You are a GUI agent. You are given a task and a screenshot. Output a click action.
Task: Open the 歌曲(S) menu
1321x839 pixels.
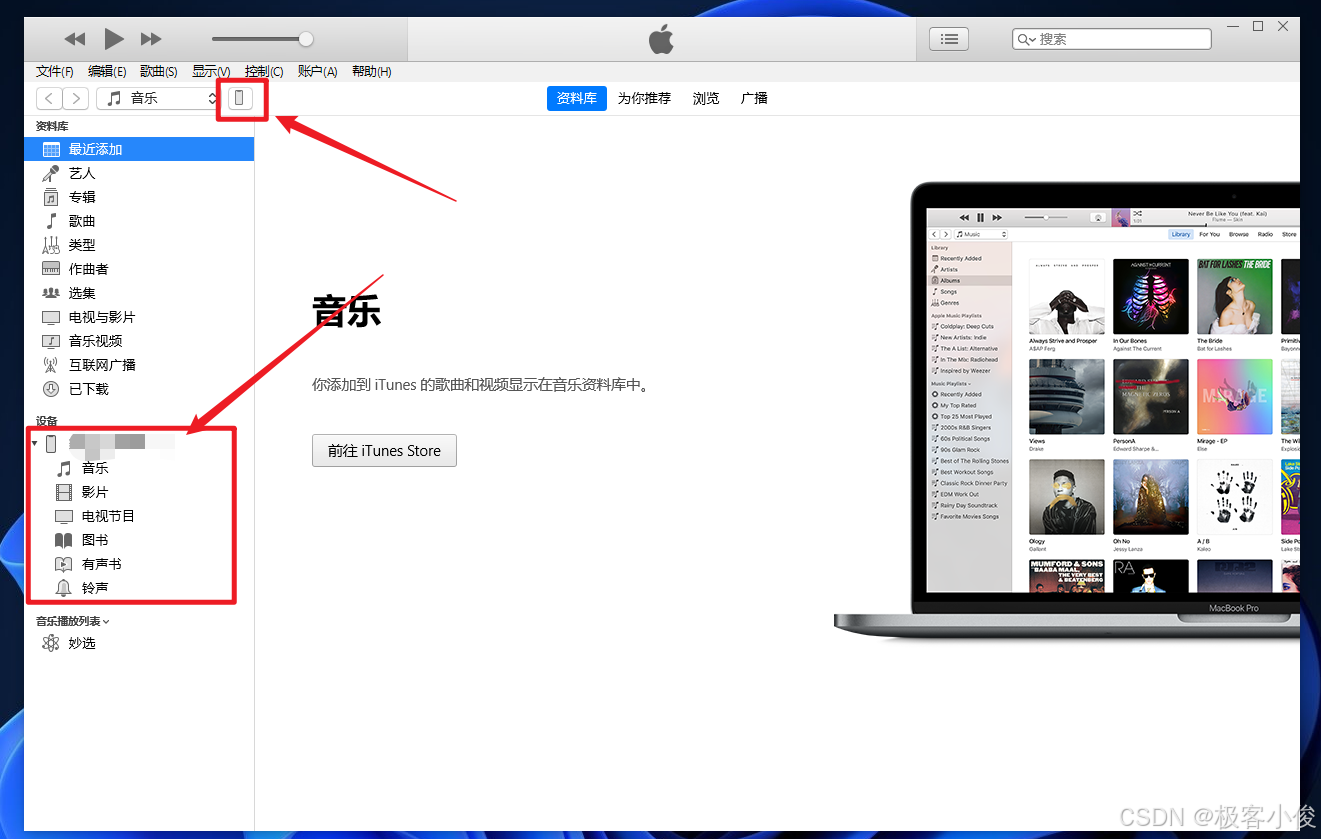coord(159,71)
